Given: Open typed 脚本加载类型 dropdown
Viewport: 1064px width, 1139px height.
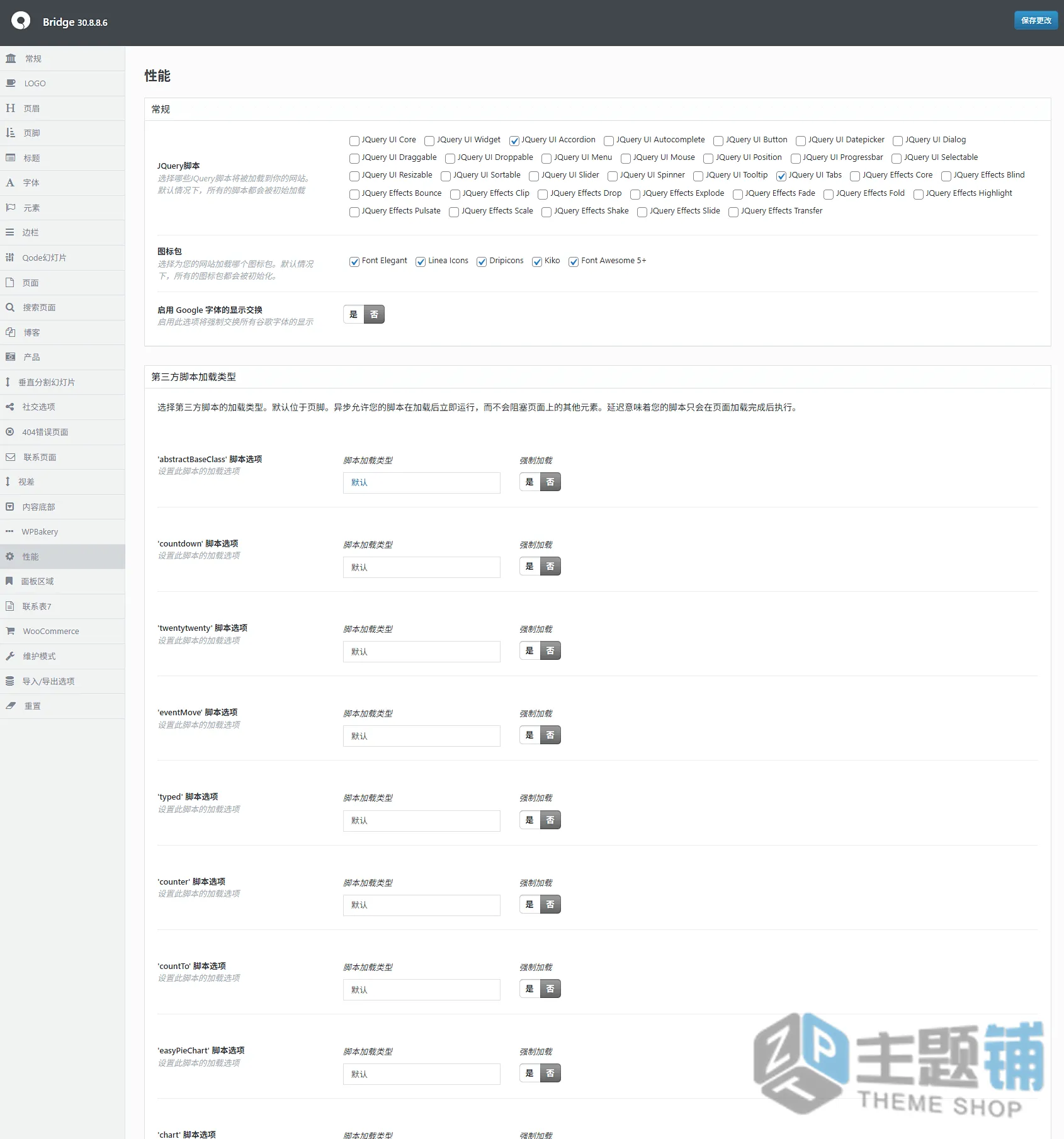Looking at the screenshot, I should point(422,820).
